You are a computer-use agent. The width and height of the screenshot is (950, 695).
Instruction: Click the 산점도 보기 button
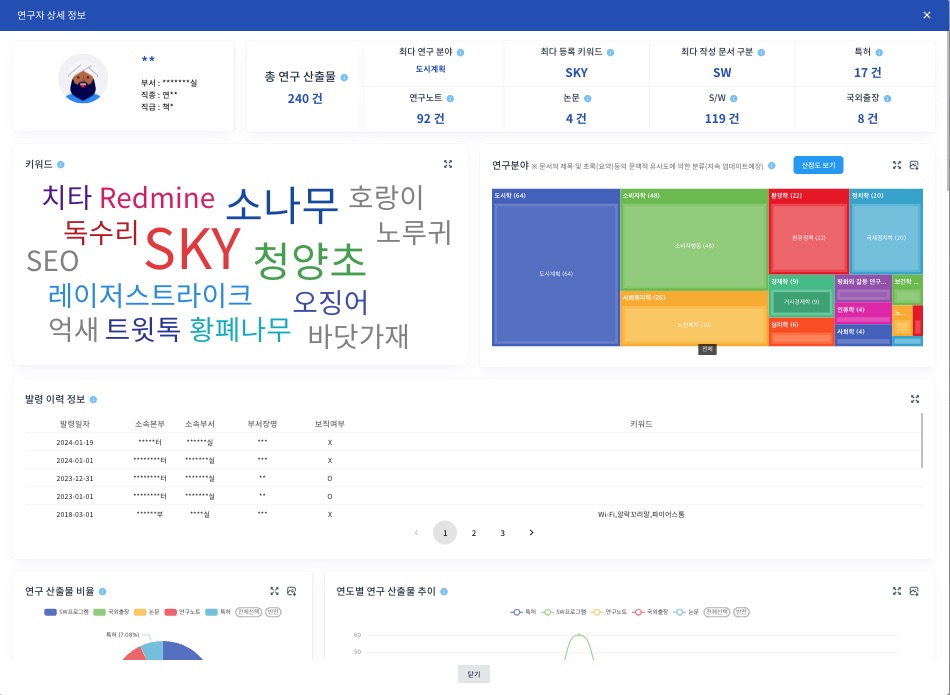coord(818,165)
